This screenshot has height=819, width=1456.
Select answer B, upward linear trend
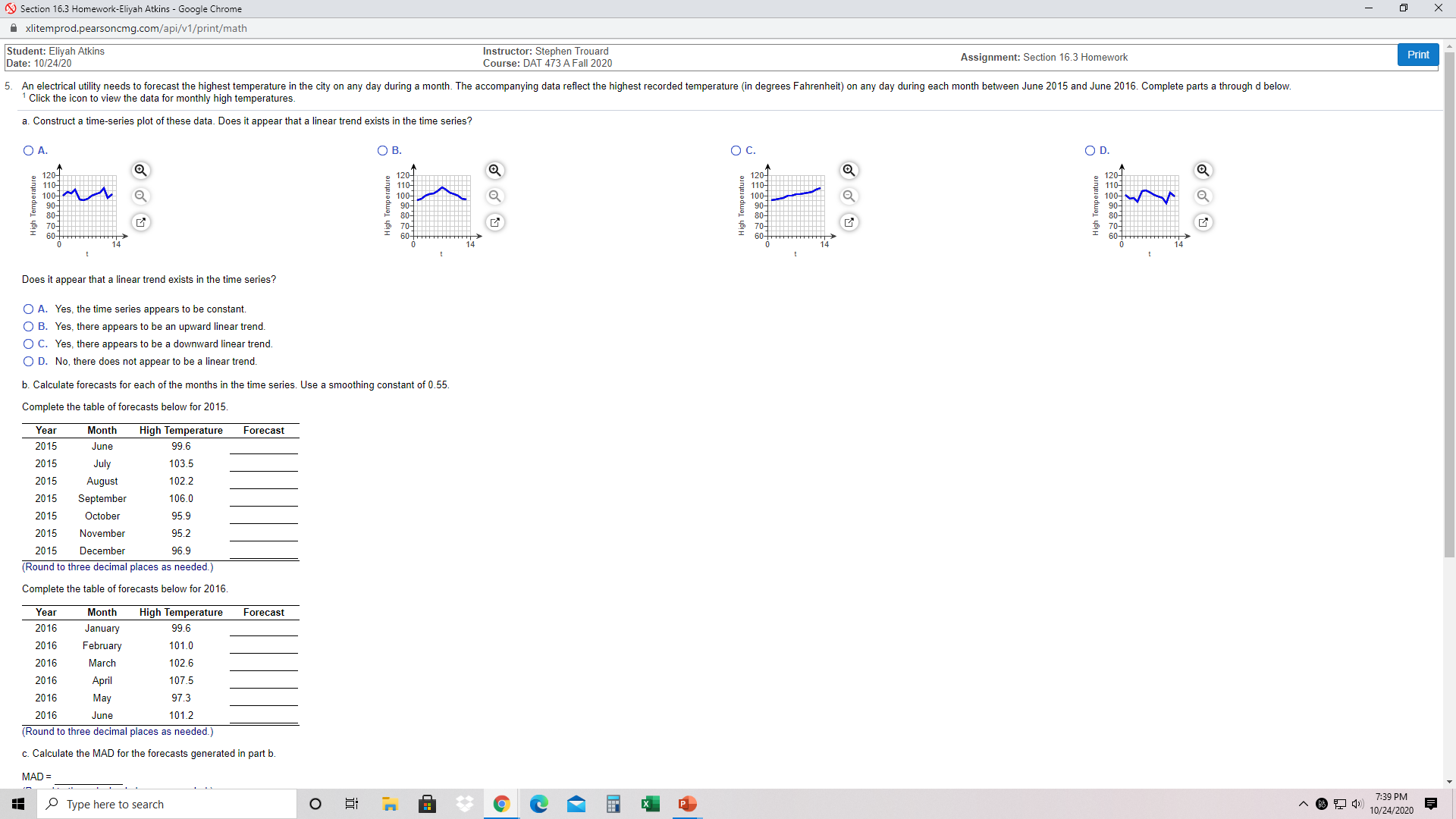pos(28,326)
